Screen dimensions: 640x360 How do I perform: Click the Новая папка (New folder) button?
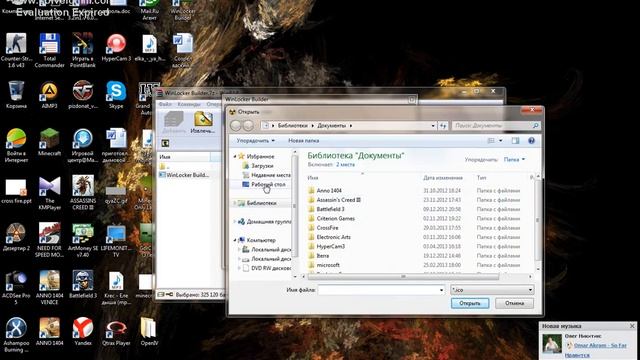pyautogui.click(x=304, y=140)
